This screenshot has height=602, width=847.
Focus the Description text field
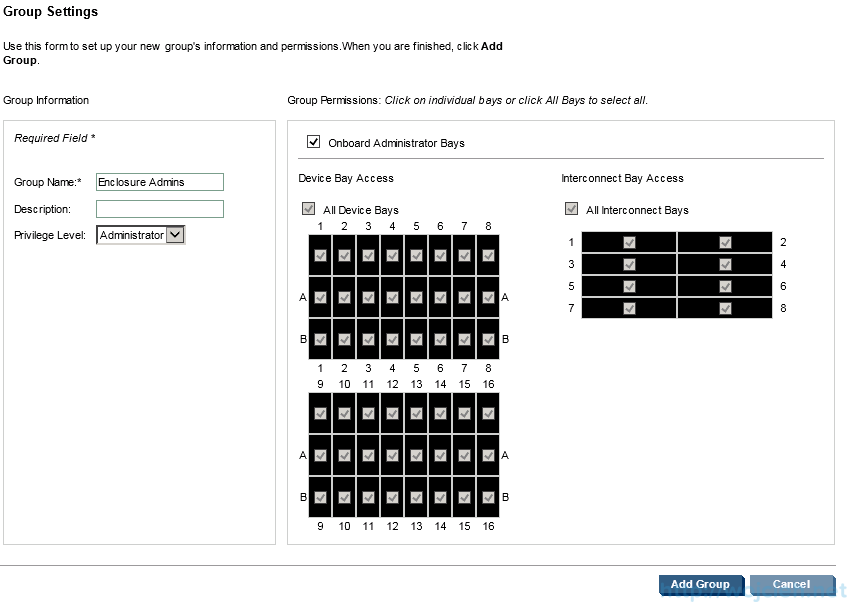(x=160, y=209)
